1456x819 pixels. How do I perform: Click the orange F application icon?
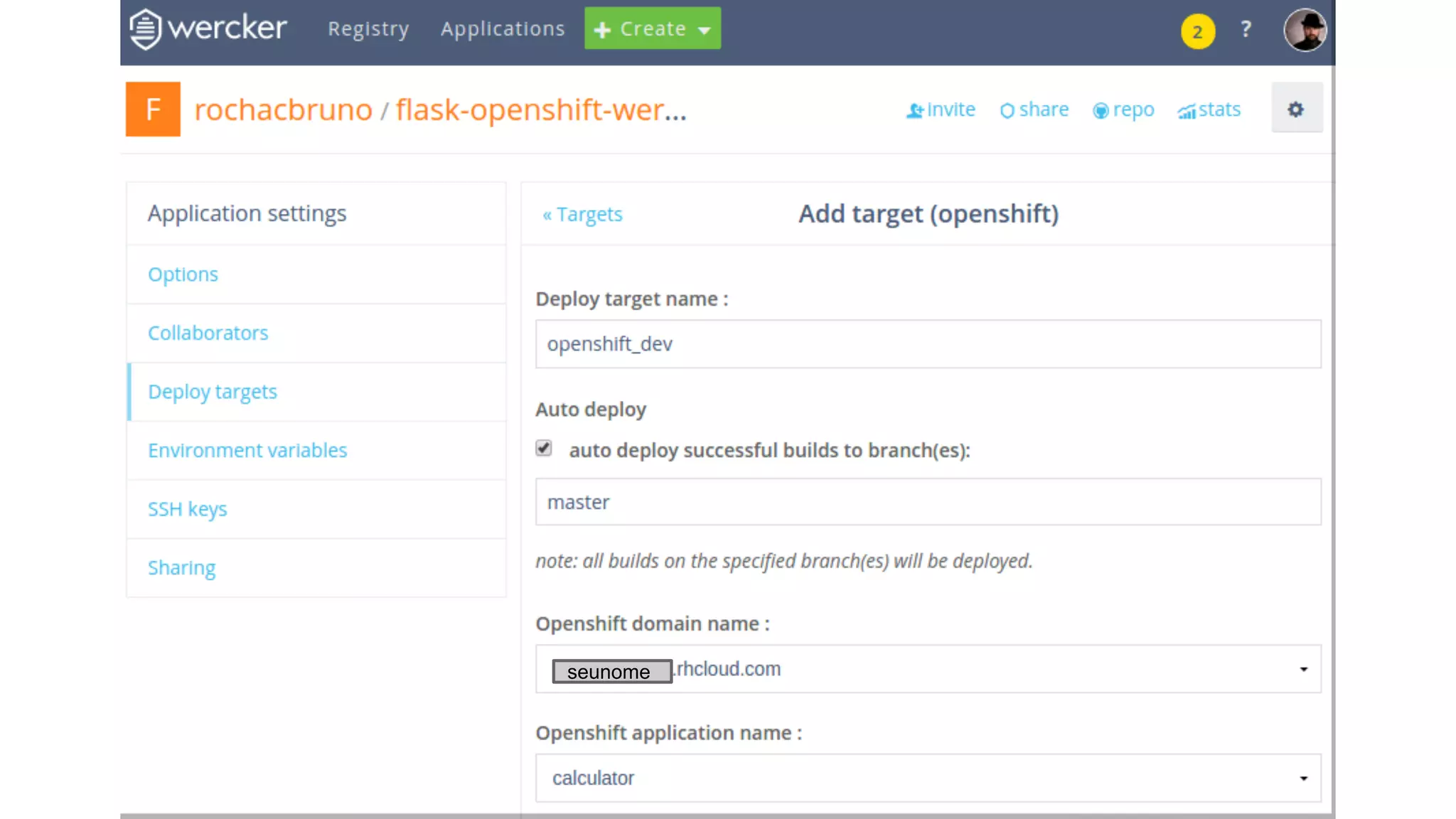[x=153, y=109]
